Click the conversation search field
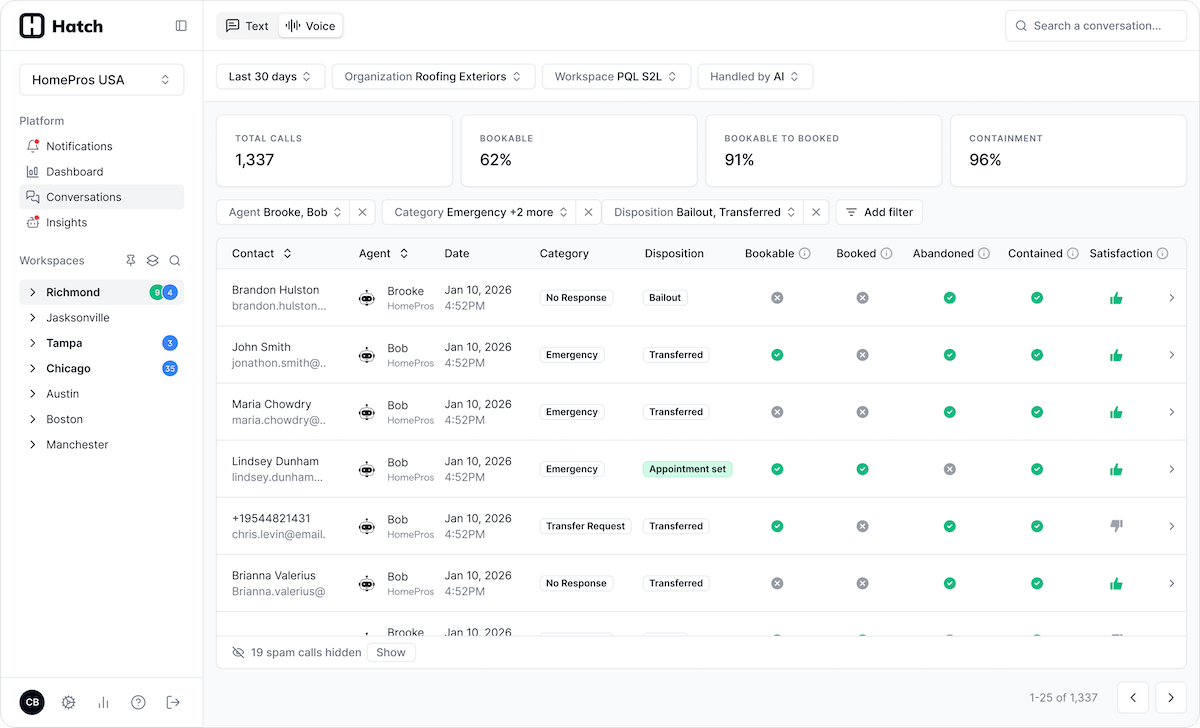The width and height of the screenshot is (1200, 728). pyautogui.click(x=1096, y=25)
